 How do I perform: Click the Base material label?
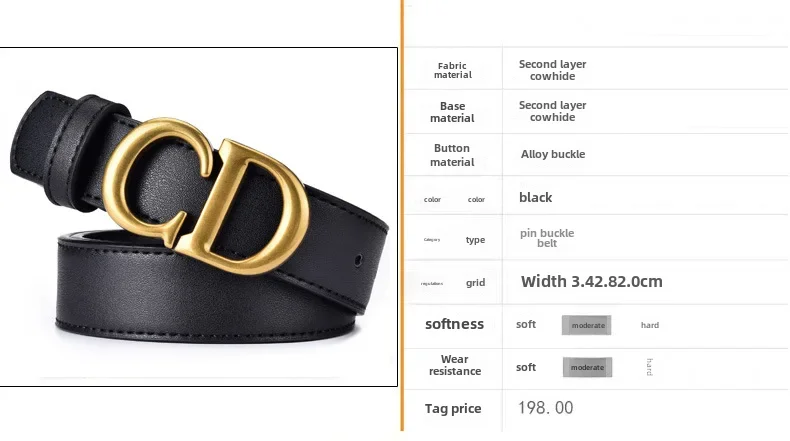pyautogui.click(x=452, y=112)
